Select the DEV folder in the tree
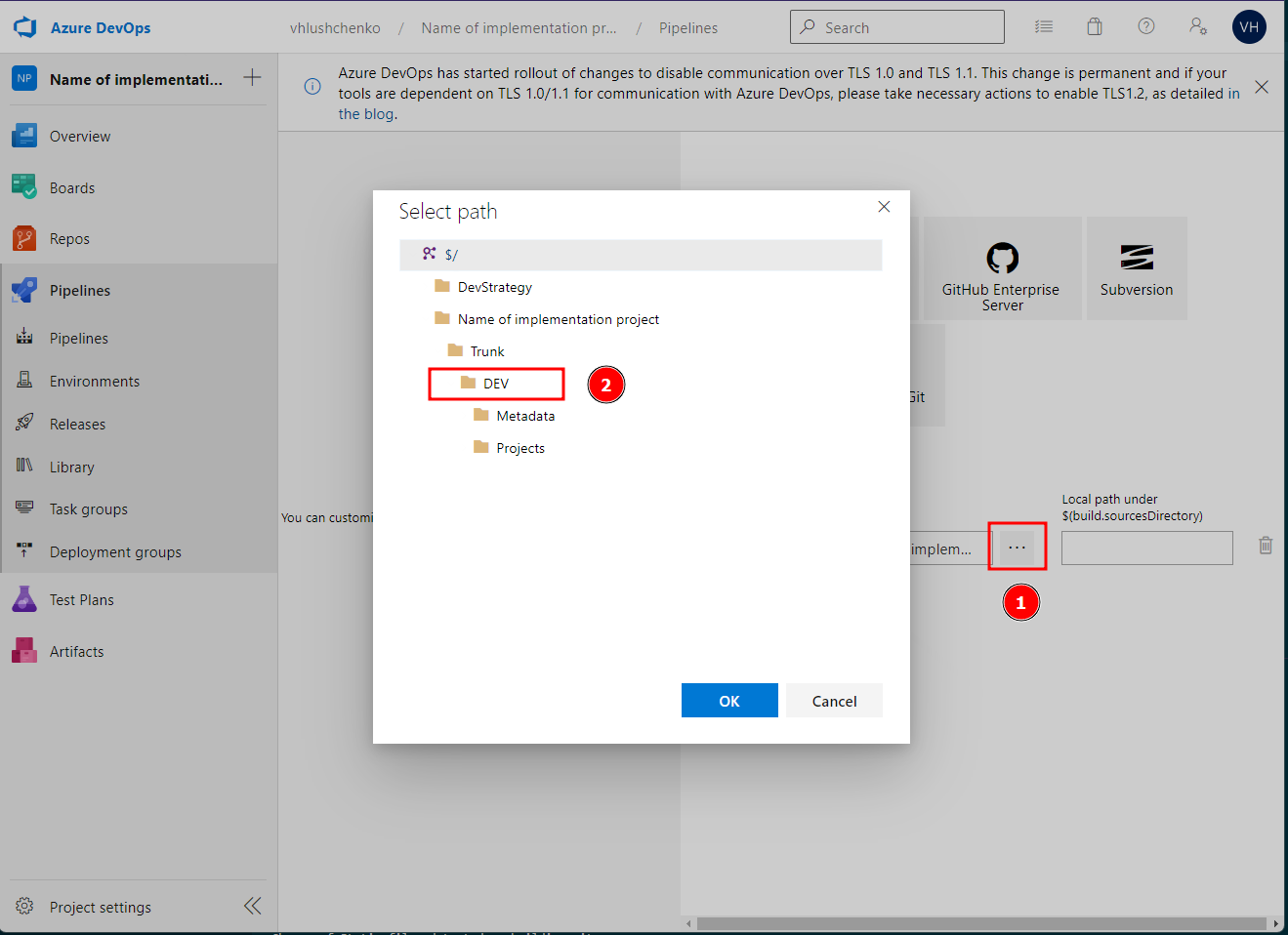 click(x=496, y=383)
